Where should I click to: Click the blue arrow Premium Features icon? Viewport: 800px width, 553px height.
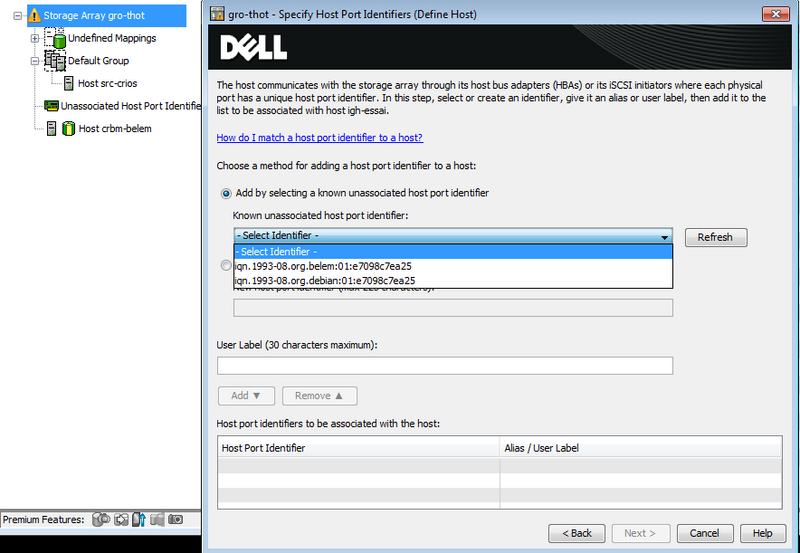[139, 519]
